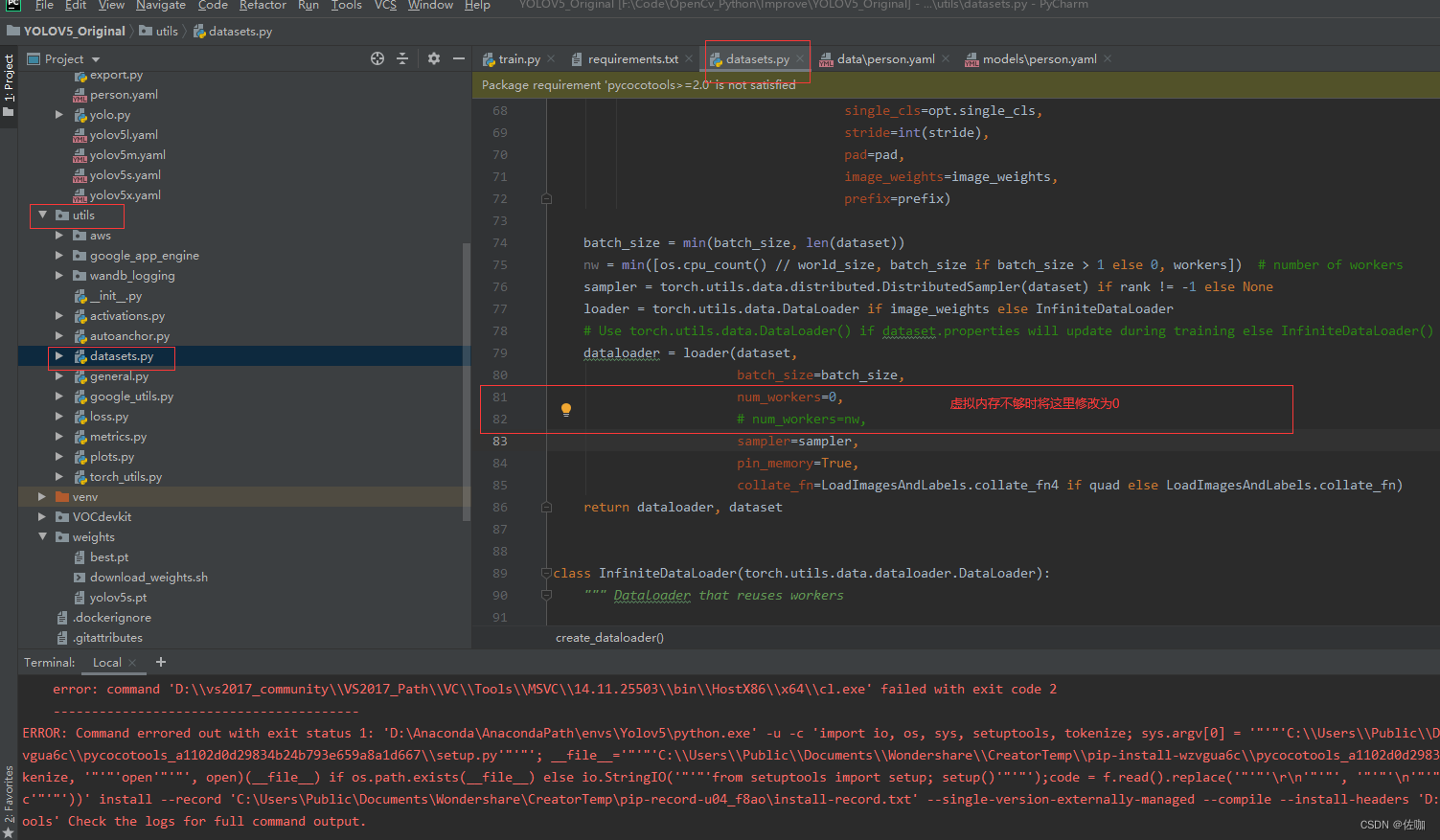Click the Project panel vertical scrollbar

click(x=467, y=380)
